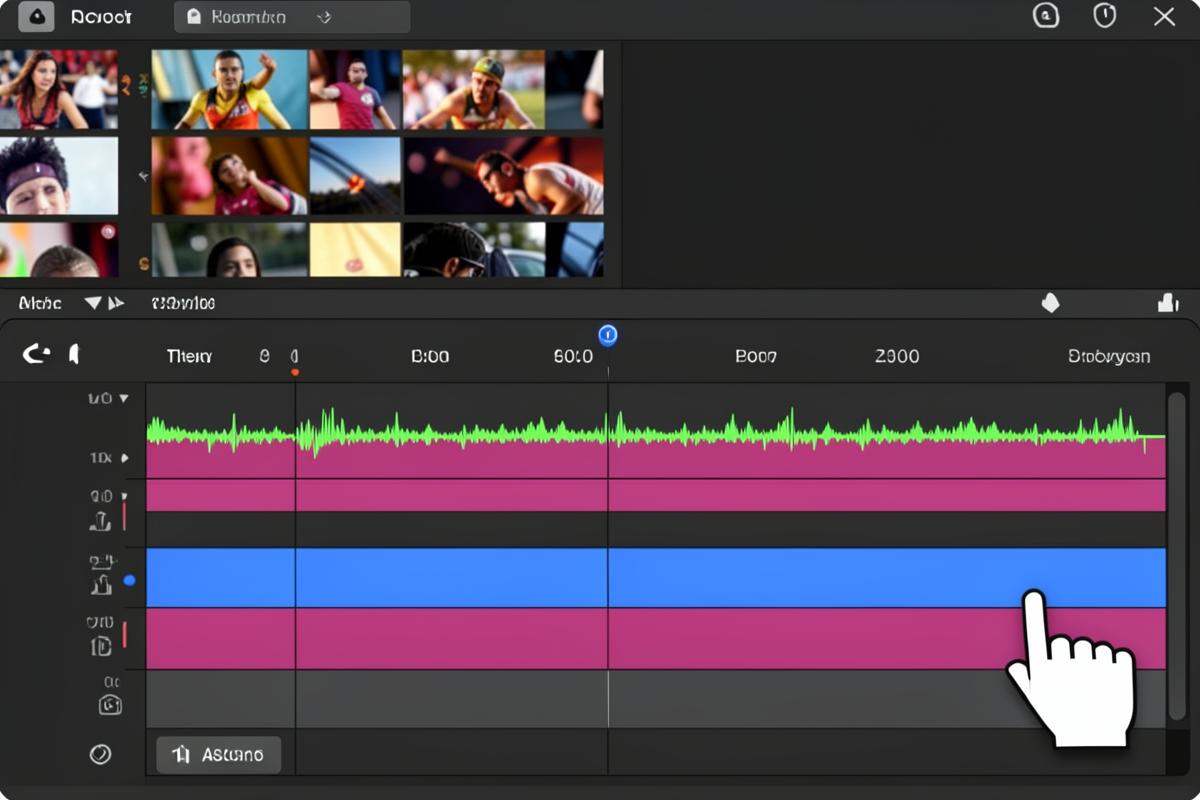Select the blue clip on the timeline
The height and width of the screenshot is (800, 1200).
tap(656, 578)
